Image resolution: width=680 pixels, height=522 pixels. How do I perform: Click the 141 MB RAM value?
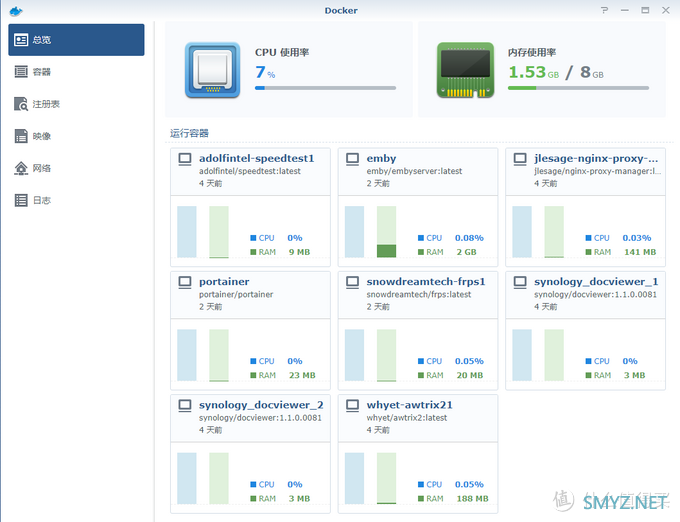pos(640,252)
